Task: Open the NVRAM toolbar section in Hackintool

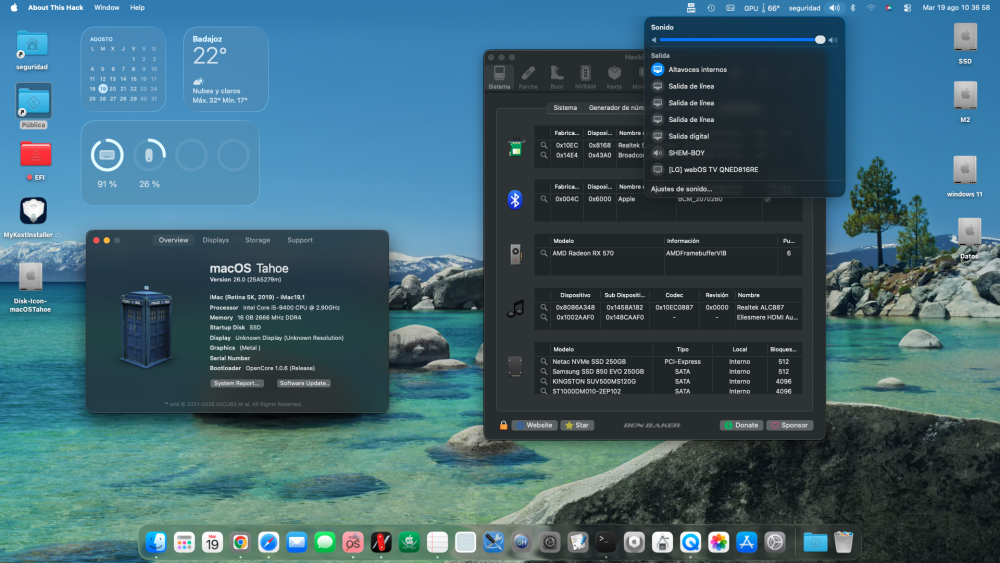Action: pyautogui.click(x=585, y=77)
